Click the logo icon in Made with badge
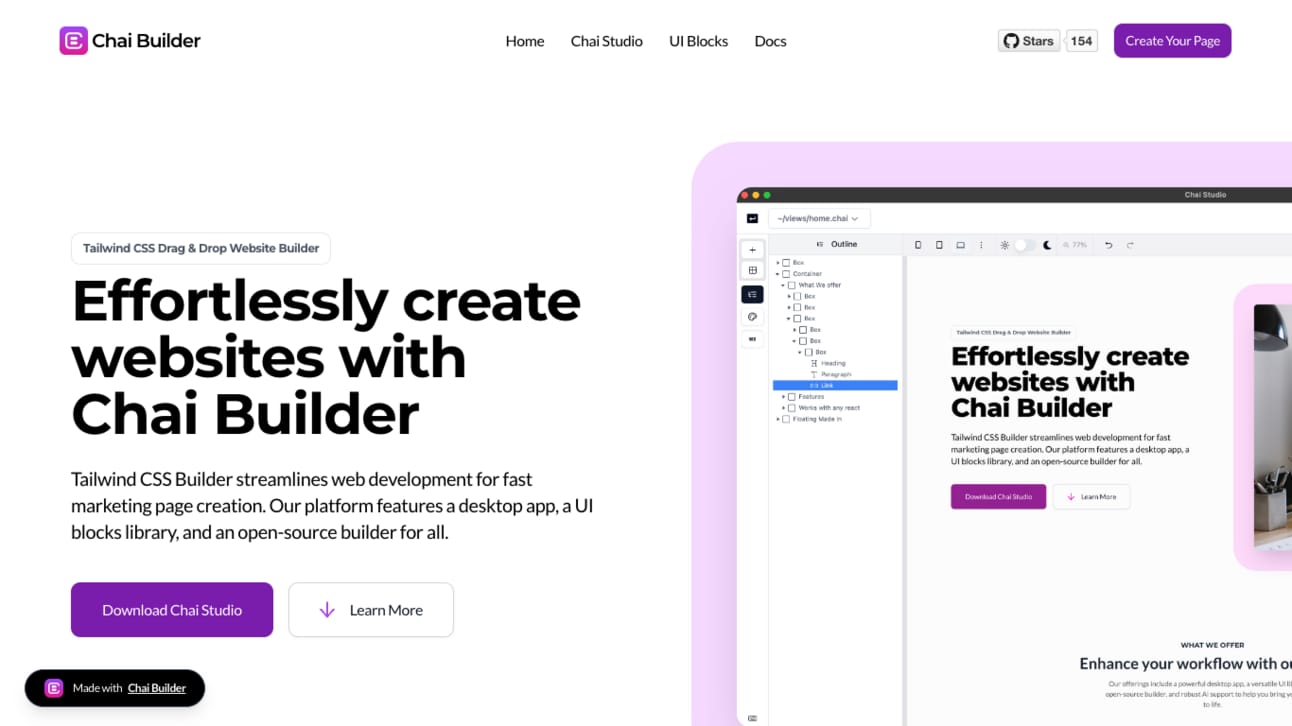Screen dimensions: 1292x726 pyautogui.click(x=54, y=688)
